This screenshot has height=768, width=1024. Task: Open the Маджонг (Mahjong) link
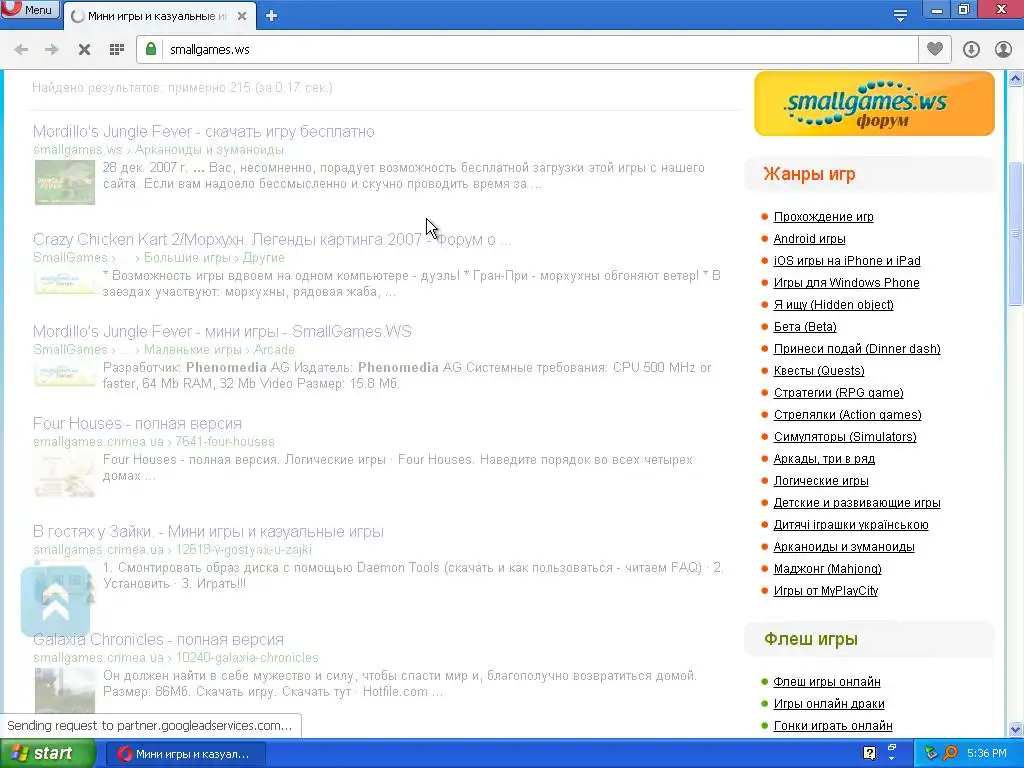click(x=827, y=569)
